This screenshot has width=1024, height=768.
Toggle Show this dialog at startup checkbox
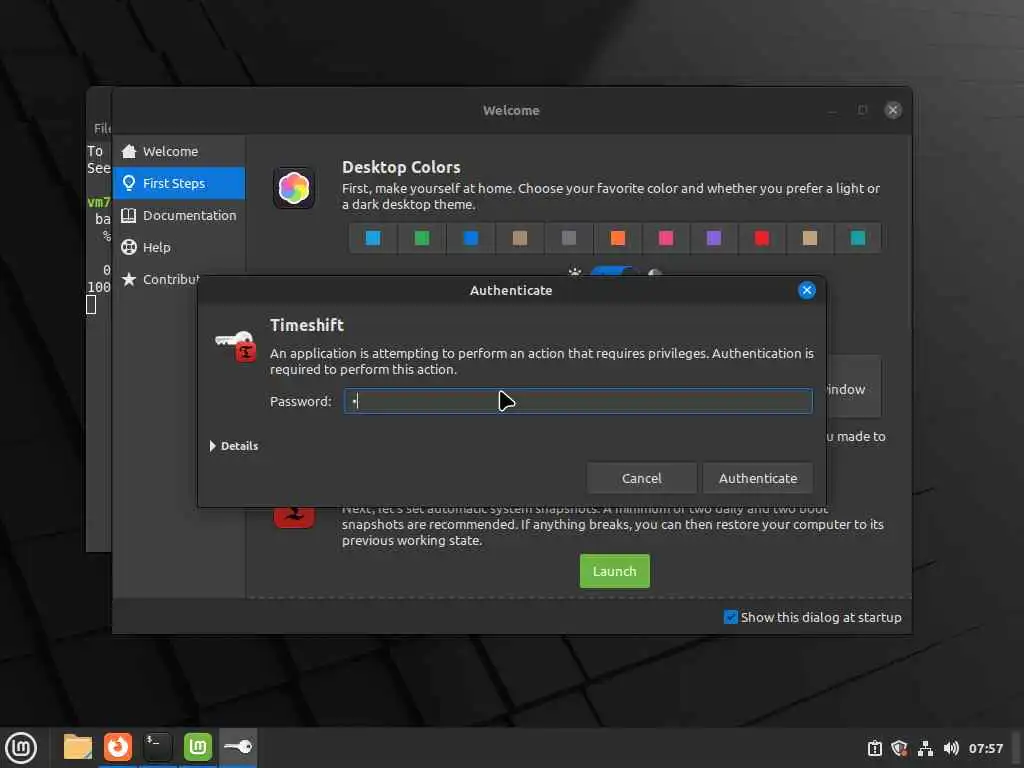(731, 617)
